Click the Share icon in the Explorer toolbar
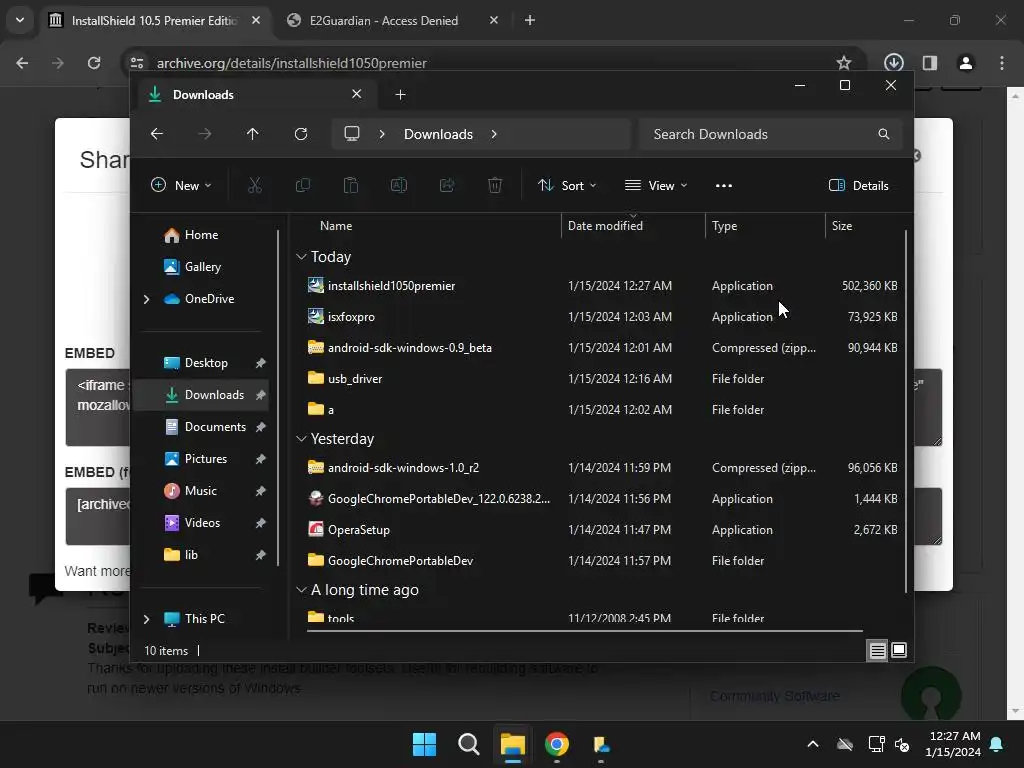 [x=447, y=185]
